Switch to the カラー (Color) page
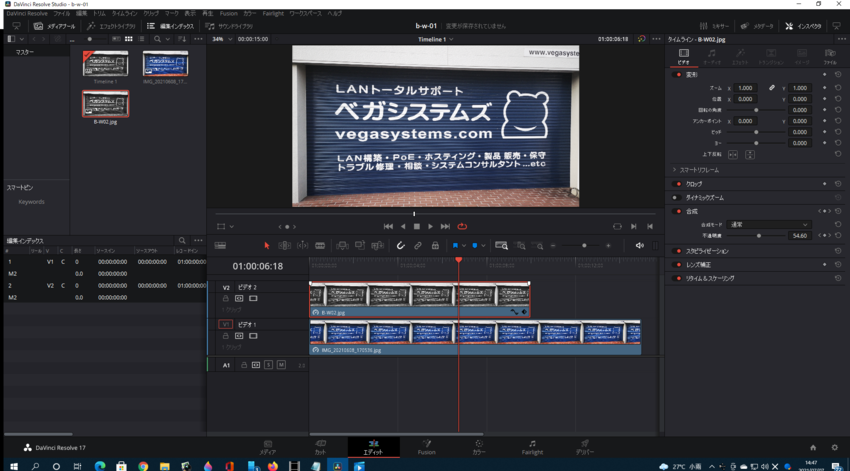This screenshot has width=850, height=471. pos(479,447)
